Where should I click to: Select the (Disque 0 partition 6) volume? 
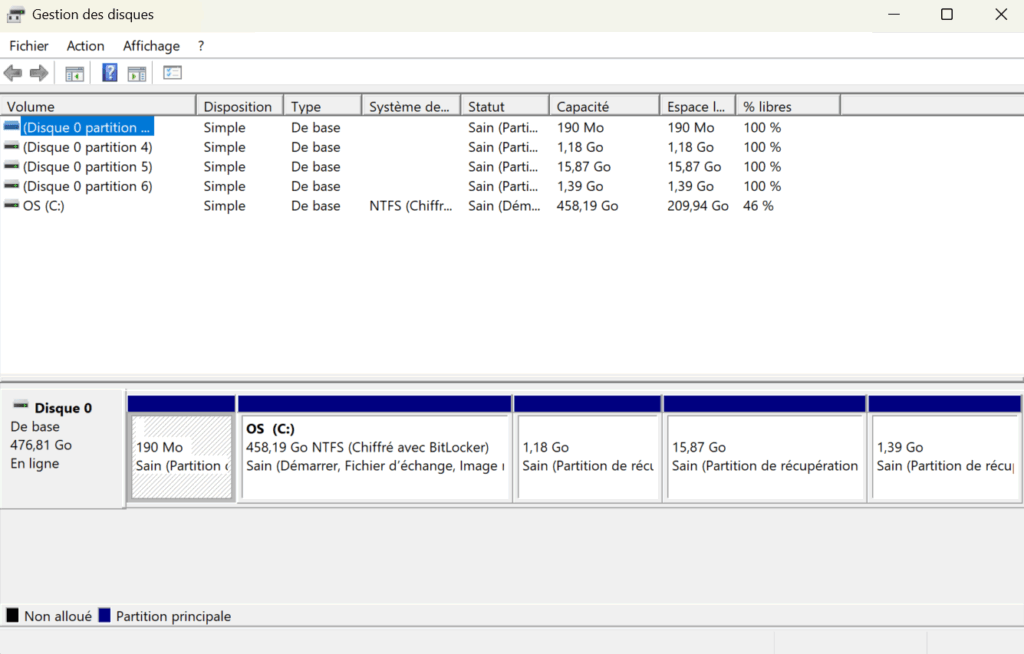tap(88, 186)
